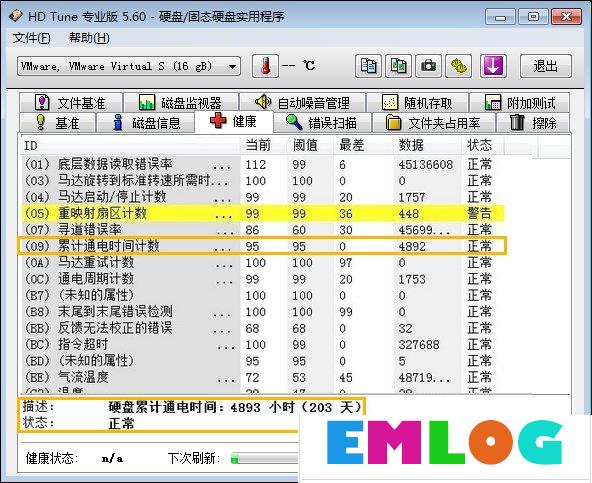The height and width of the screenshot is (483, 592).
Task: Click the thermometer temperature icon
Action: 265,66
